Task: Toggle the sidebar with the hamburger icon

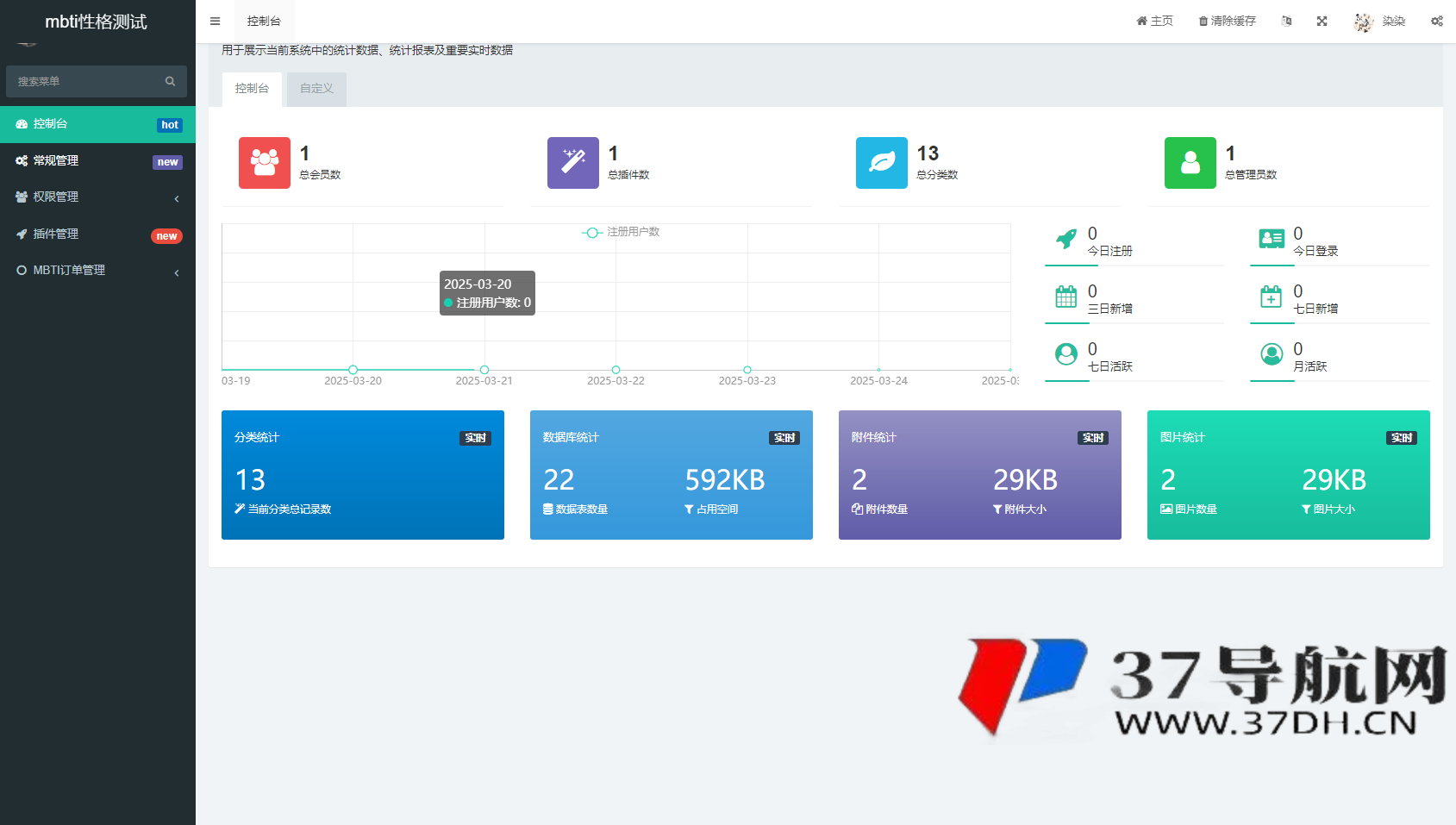Action: pyautogui.click(x=216, y=22)
